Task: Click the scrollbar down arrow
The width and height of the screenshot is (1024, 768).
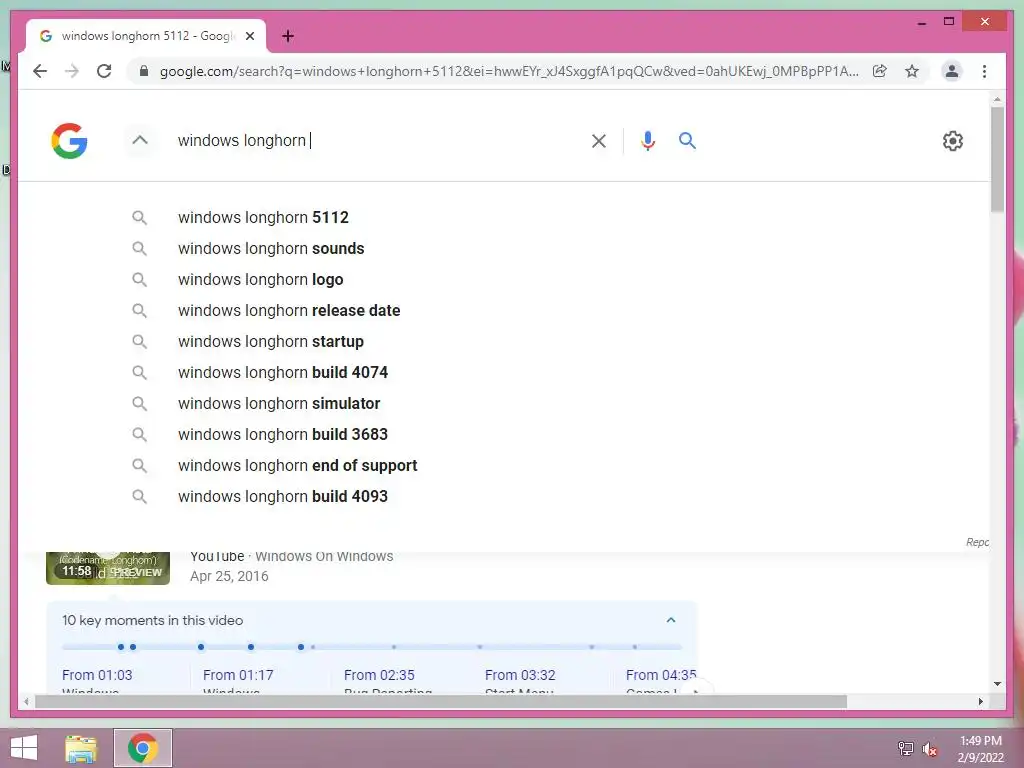Action: click(997, 684)
